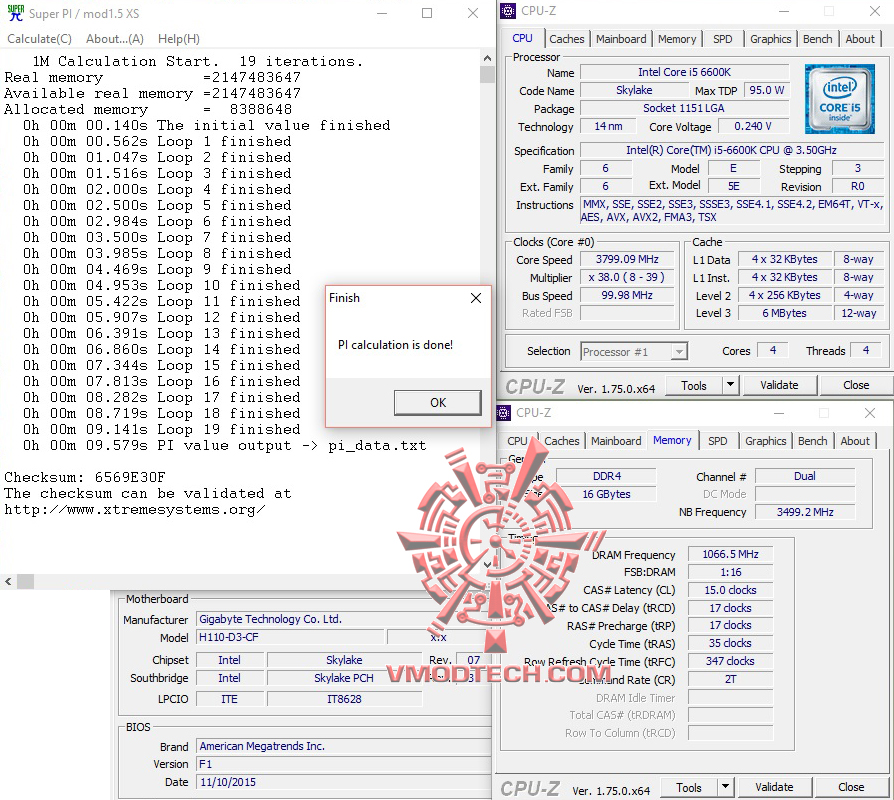Open Graphics tab in top CPU-Z window
Viewport: 894px width, 800px height.
click(x=770, y=39)
